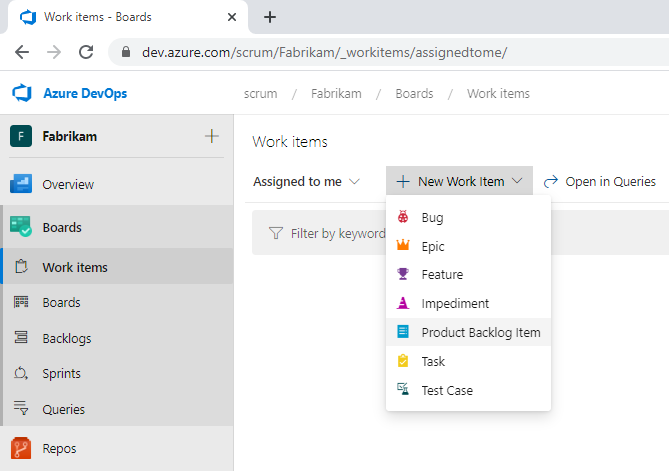This screenshot has height=471, width=669.
Task: Click the browser forward arrow
Action: pyautogui.click(x=54, y=52)
